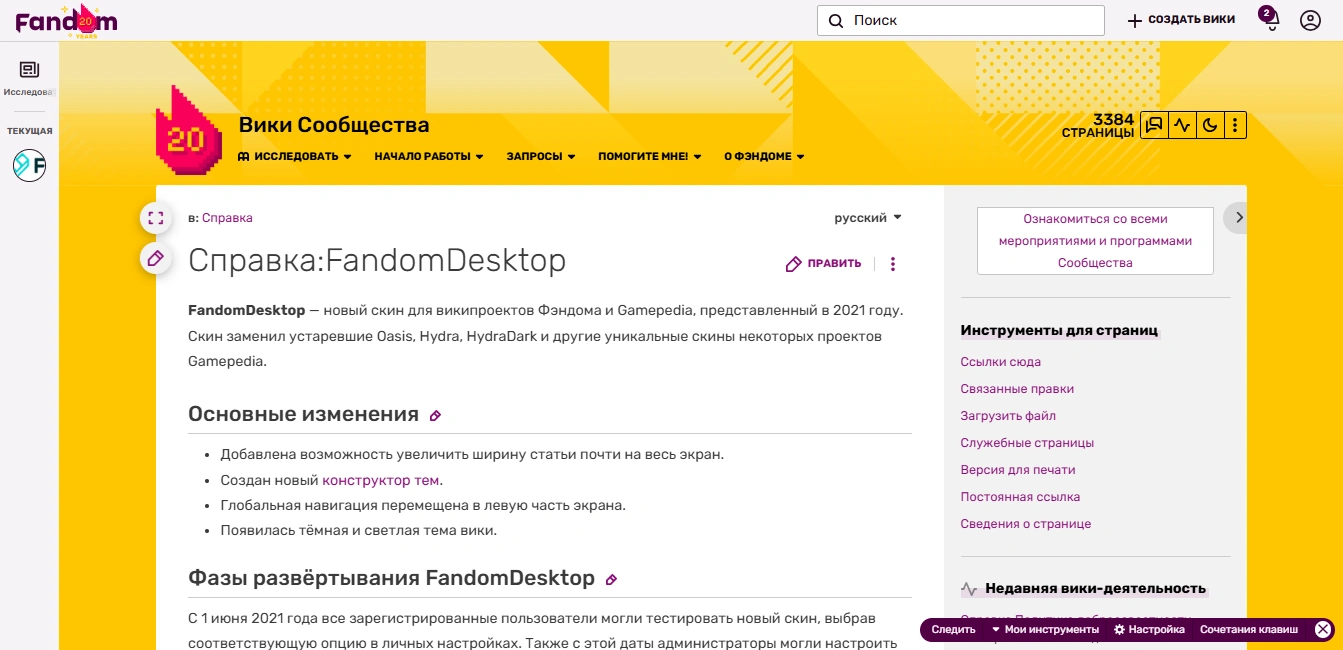
Task: Expand the русский language dropdown
Action: click(x=868, y=217)
